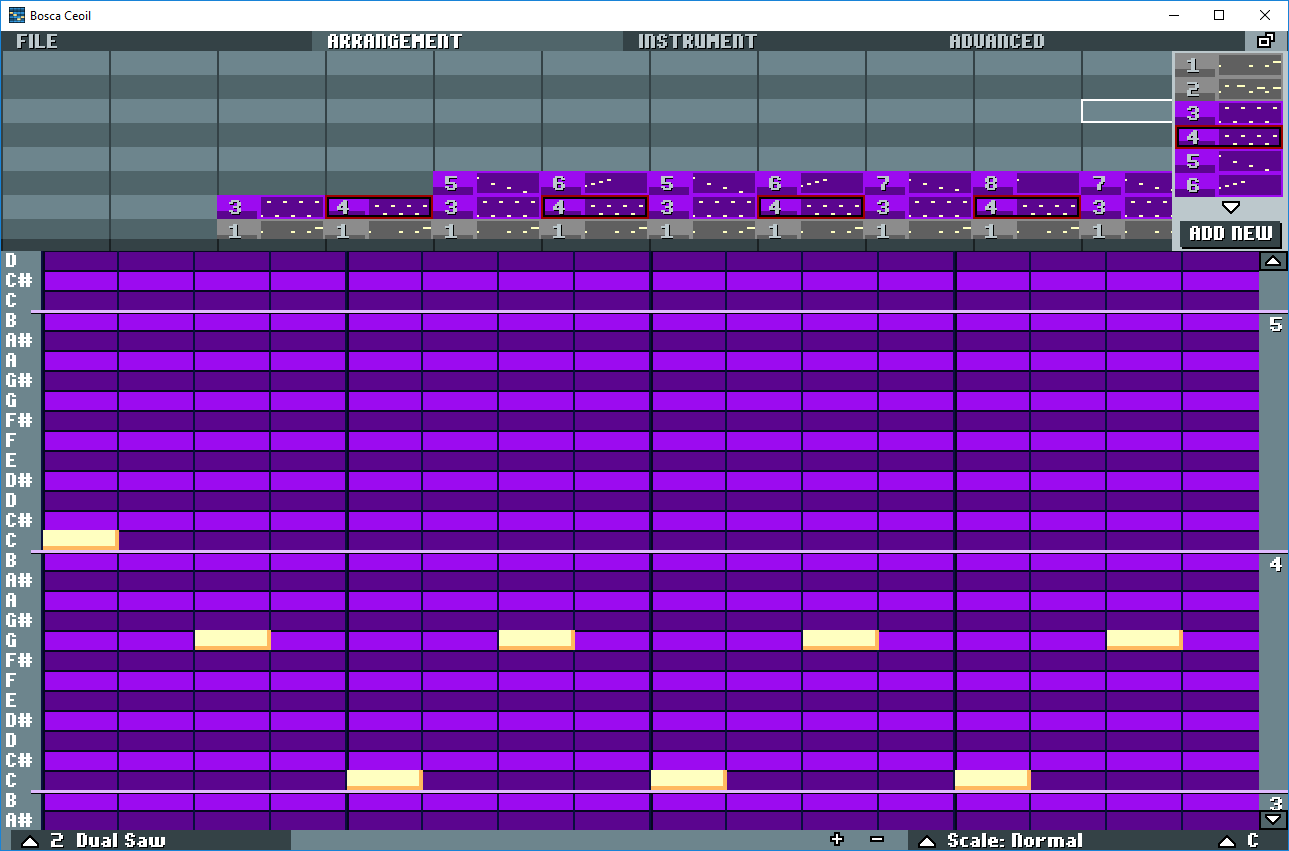The image size is (1289, 851).
Task: Select pattern 5 in the pattern list
Action: point(1229,161)
